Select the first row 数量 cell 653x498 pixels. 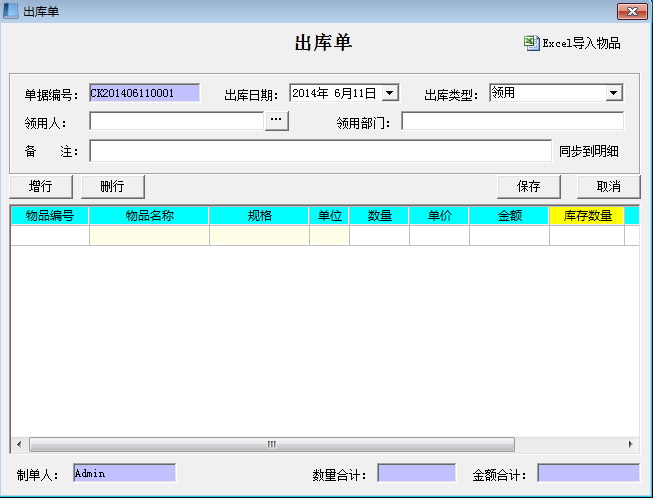pyautogui.click(x=379, y=236)
